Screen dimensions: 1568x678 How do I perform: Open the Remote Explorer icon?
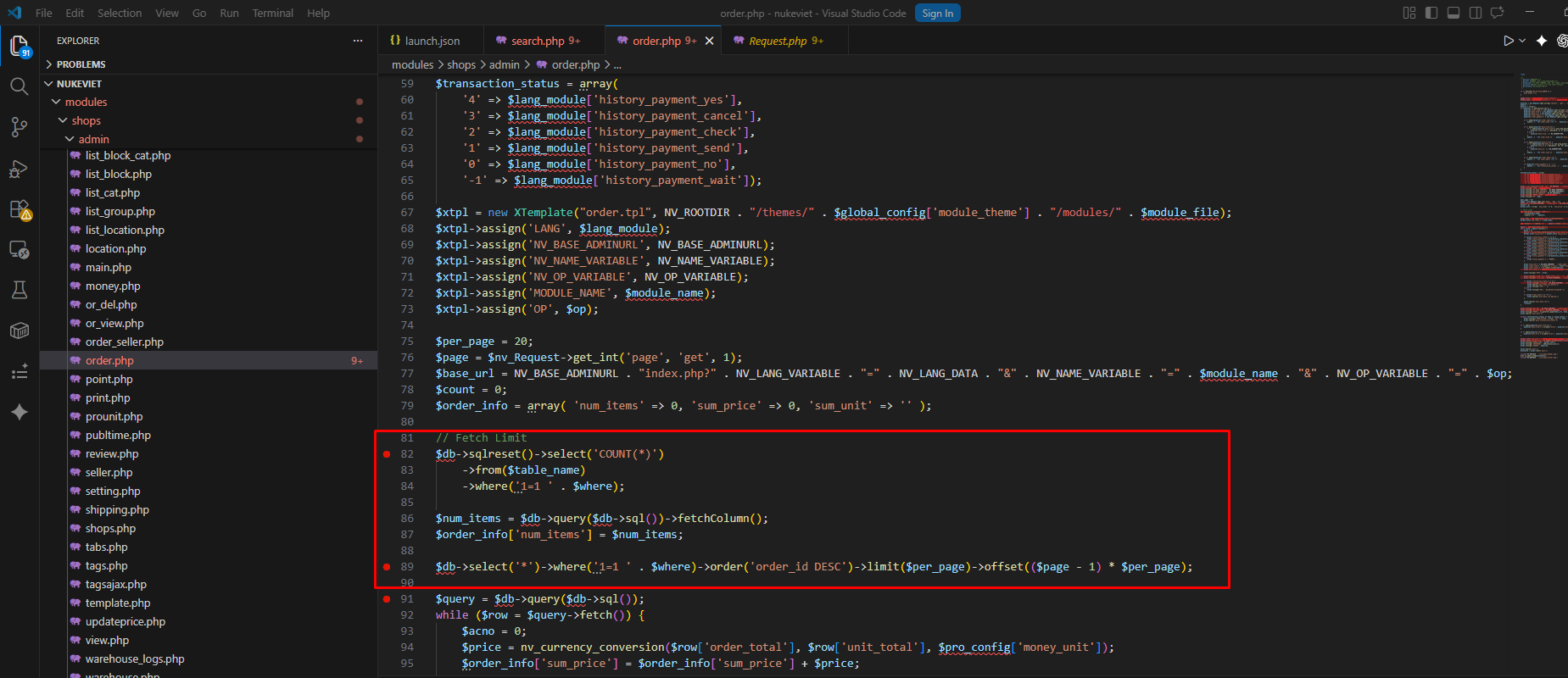19,250
